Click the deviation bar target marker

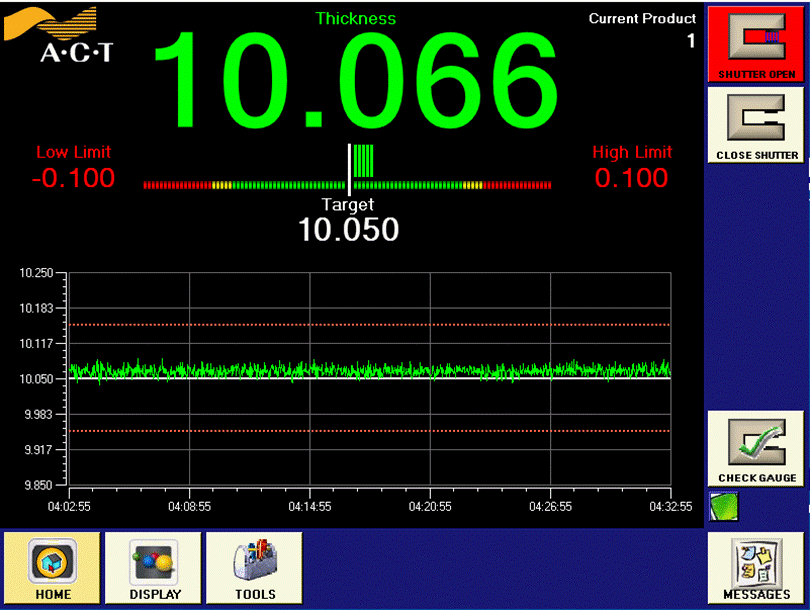[x=350, y=169]
